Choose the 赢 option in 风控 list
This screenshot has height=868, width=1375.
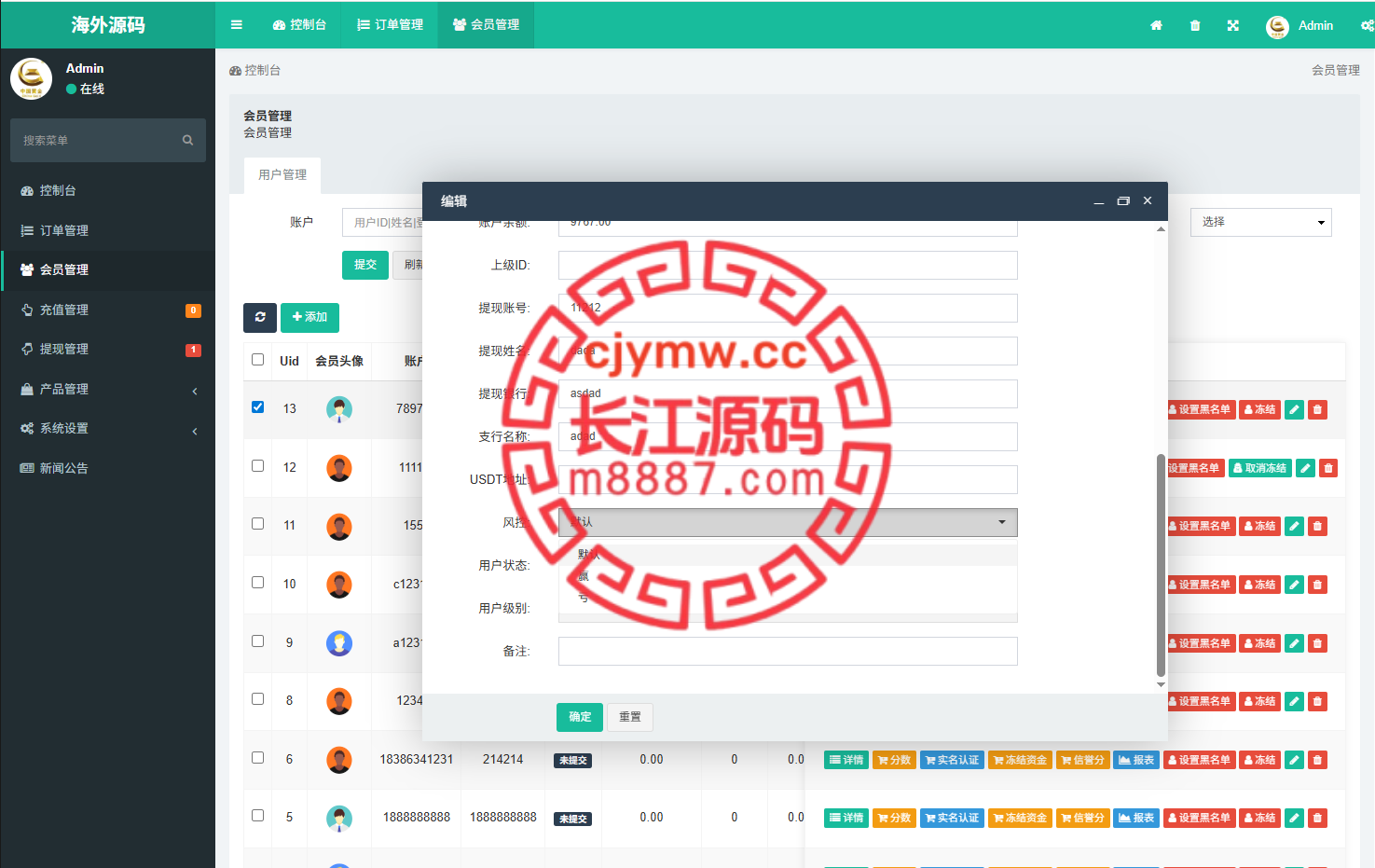coord(788,576)
